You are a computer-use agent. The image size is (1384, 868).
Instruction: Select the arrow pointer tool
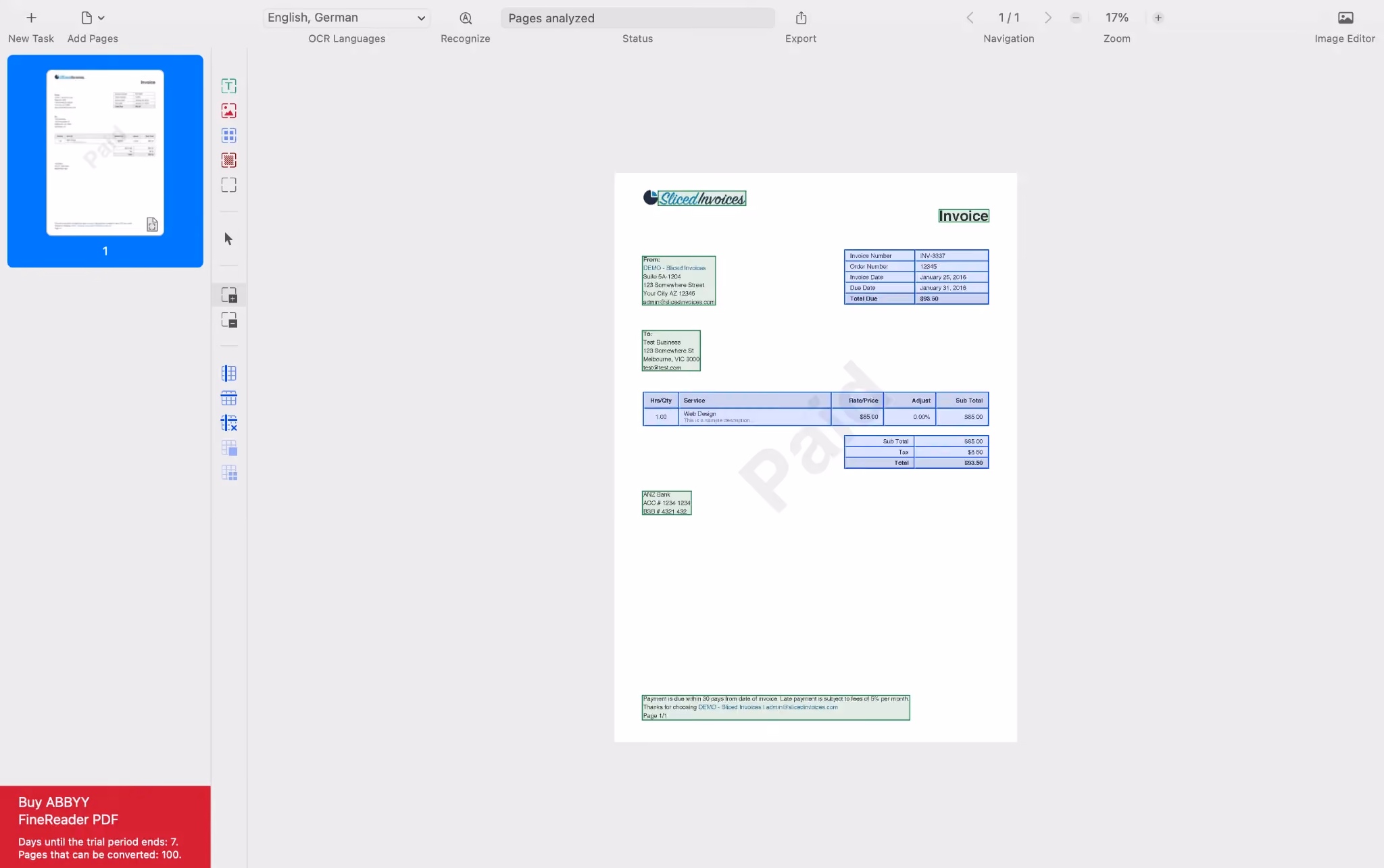(x=228, y=238)
